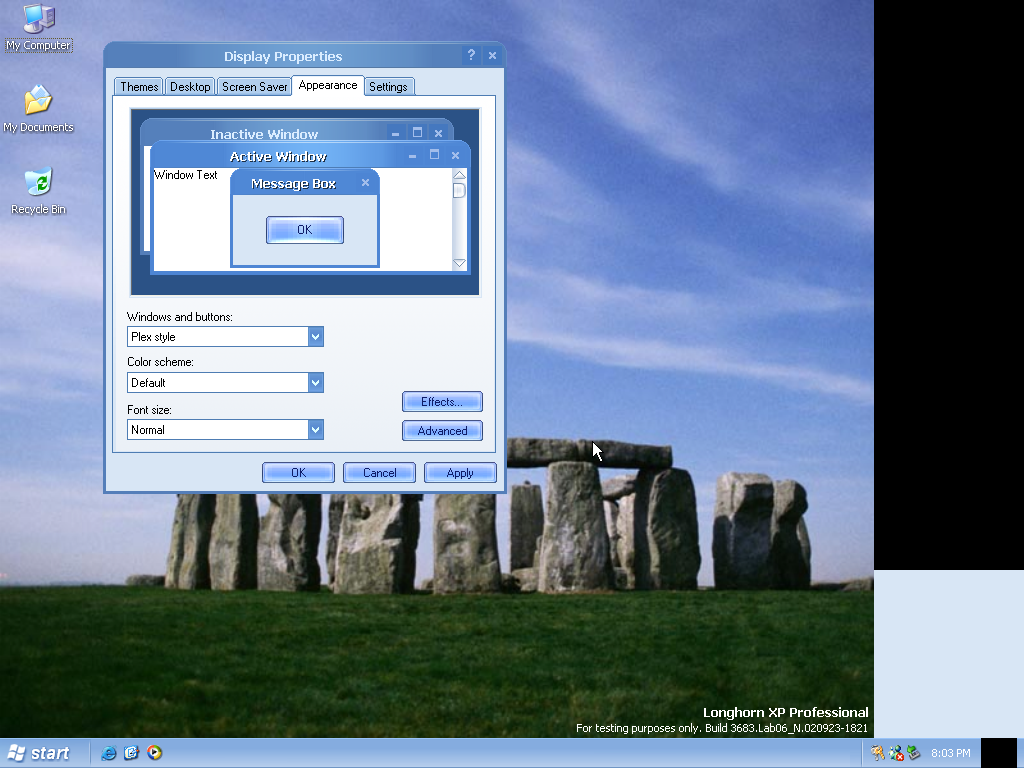The height and width of the screenshot is (768, 1024).
Task: Open the Start menu
Action: click(40, 753)
